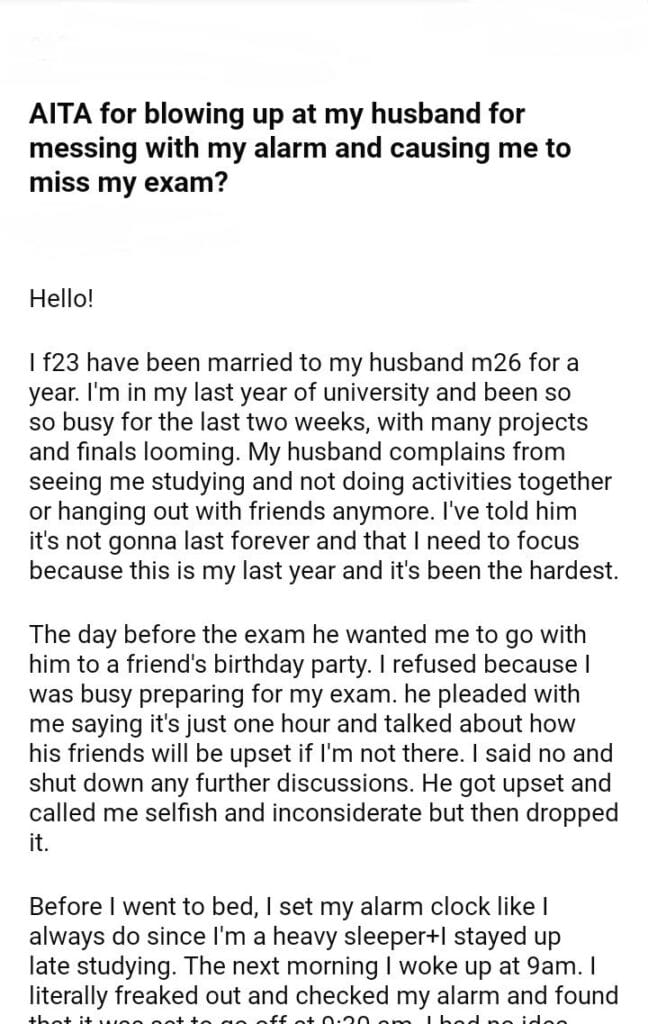
Task: Click the "Hello!" greeting line
Action: pyautogui.click(x=62, y=298)
